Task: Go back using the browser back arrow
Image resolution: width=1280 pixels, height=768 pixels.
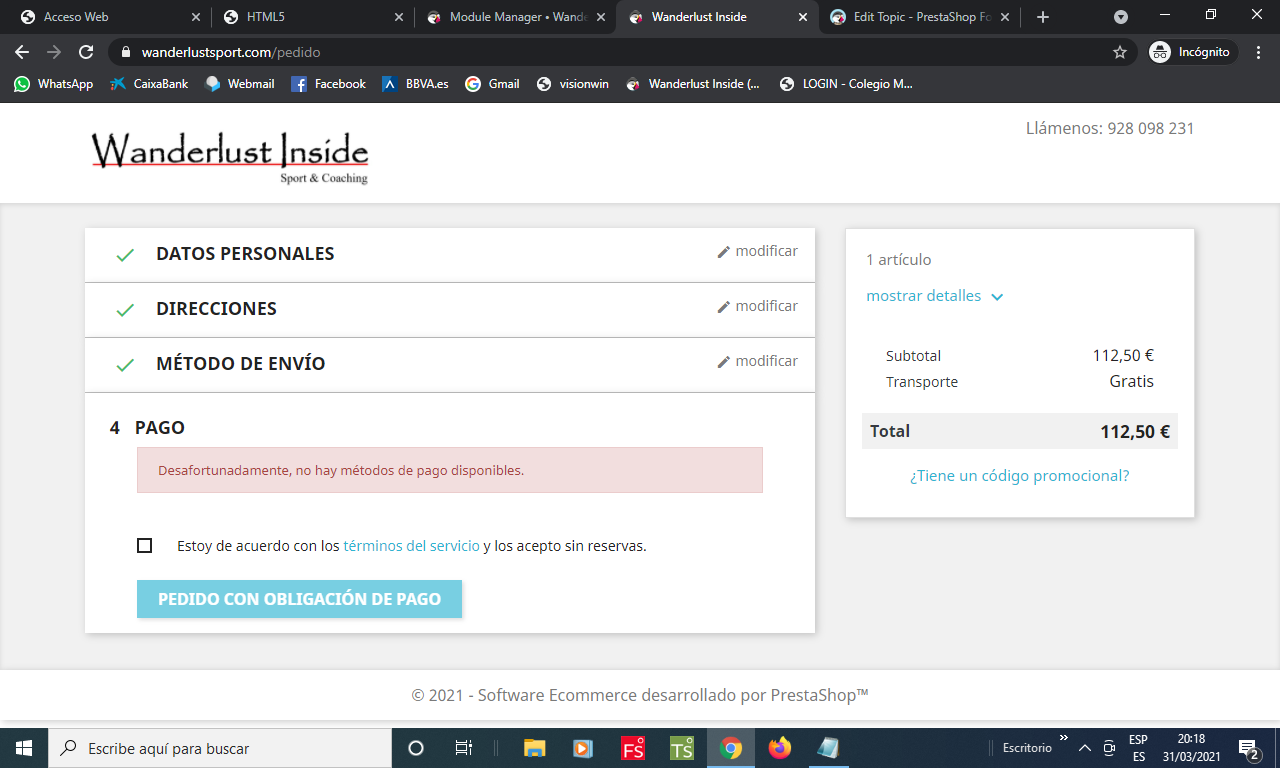Action: coord(22,52)
